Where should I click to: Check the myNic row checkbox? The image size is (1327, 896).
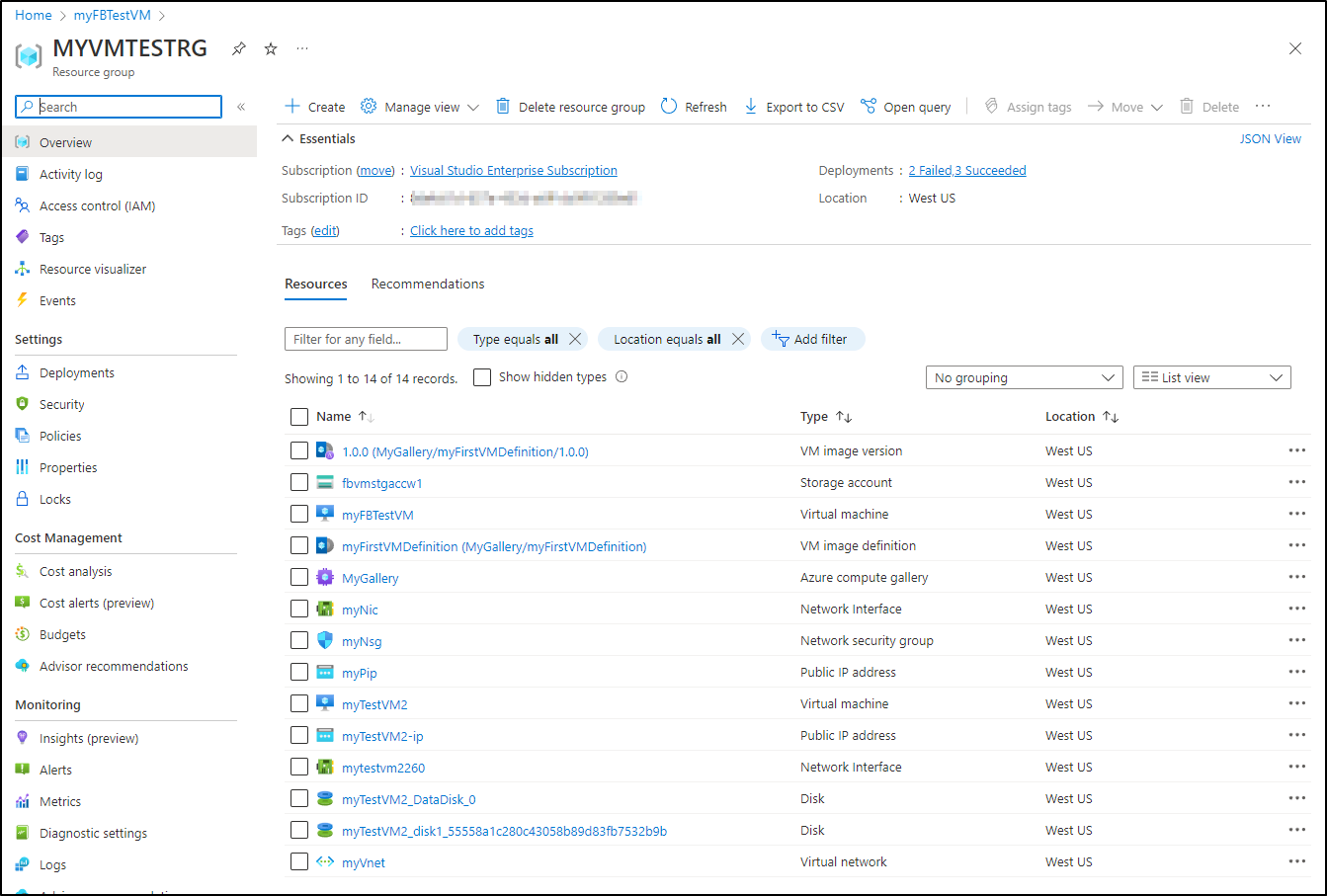click(299, 609)
